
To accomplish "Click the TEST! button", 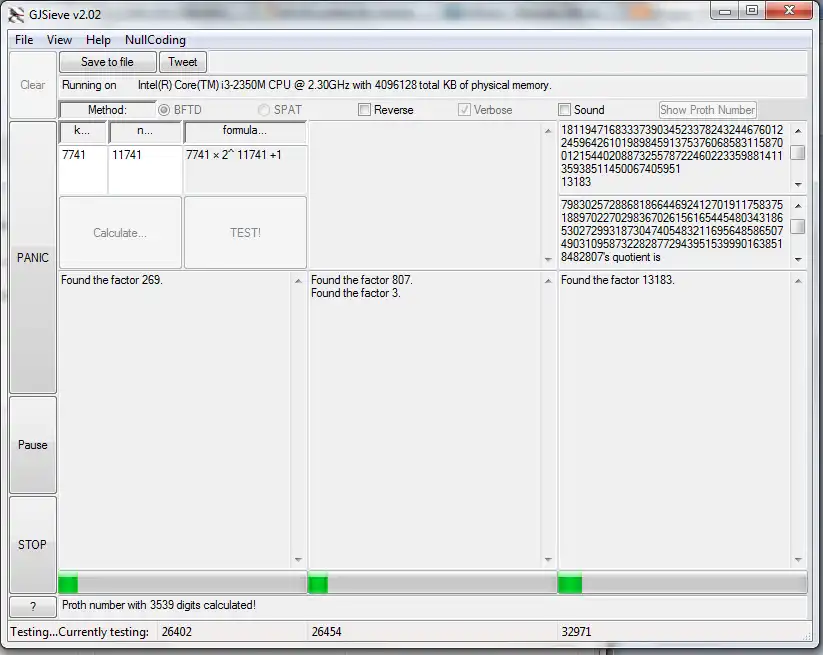I will (x=245, y=233).
